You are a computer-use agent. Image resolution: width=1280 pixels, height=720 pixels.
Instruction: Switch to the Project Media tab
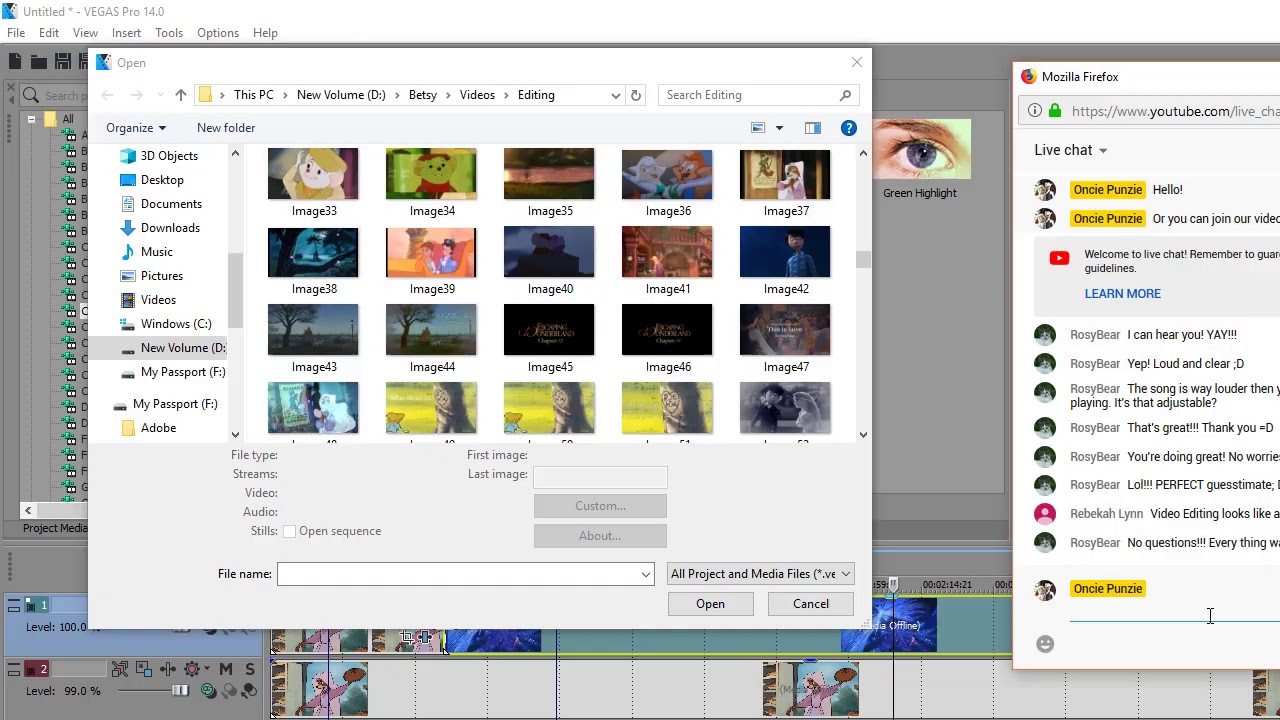coord(55,528)
